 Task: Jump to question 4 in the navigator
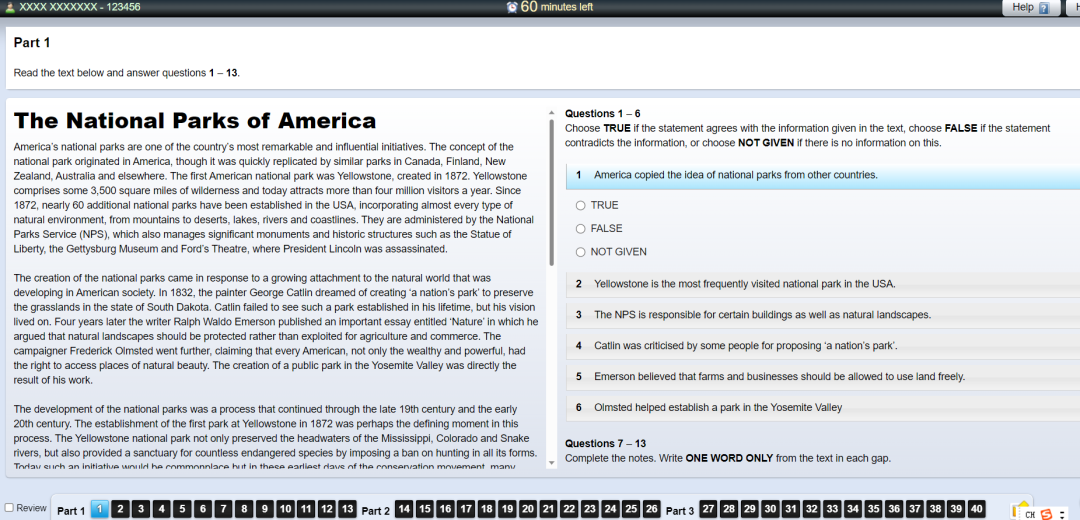160,510
